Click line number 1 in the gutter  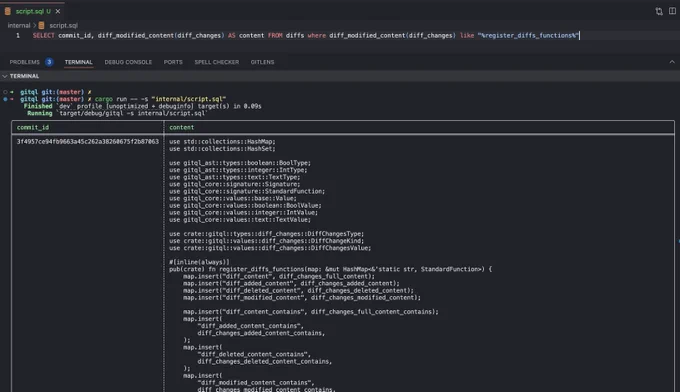pyautogui.click(x=18, y=36)
